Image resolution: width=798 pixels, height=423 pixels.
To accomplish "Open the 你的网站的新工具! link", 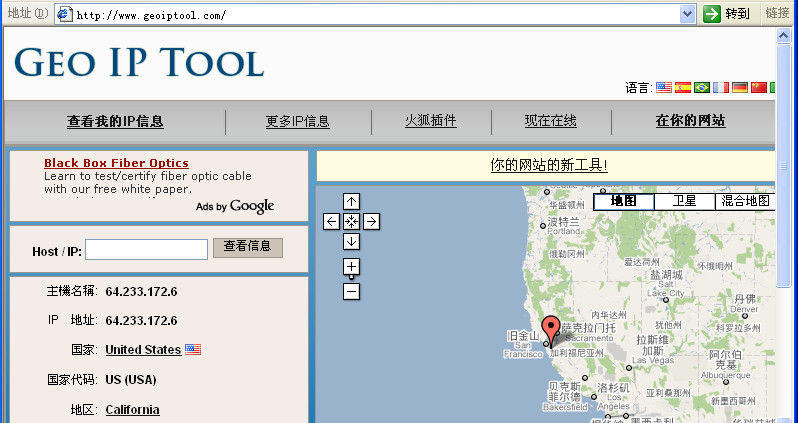I will tap(549, 165).
